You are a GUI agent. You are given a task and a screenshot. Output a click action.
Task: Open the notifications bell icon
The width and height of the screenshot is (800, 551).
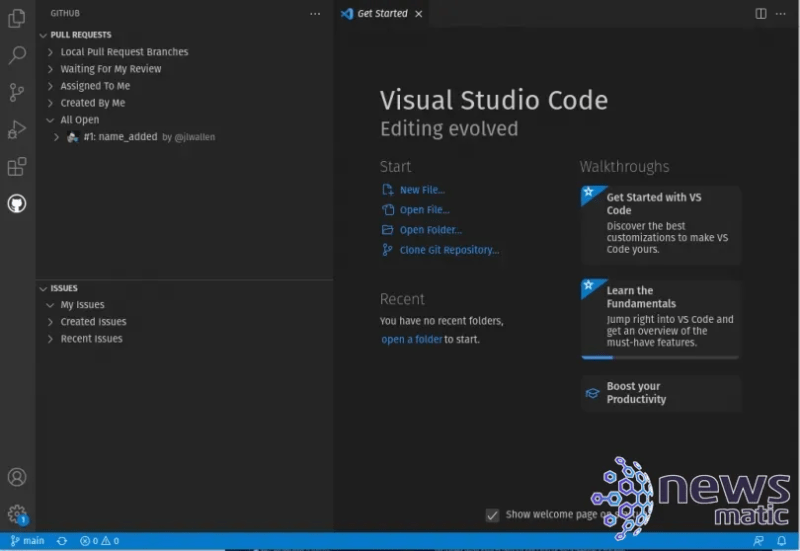click(x=781, y=541)
